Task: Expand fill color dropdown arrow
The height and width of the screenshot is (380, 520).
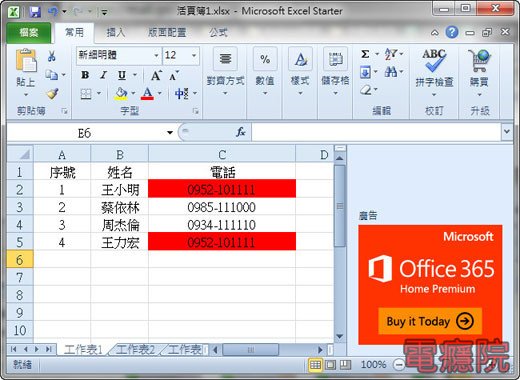Action: tap(133, 93)
